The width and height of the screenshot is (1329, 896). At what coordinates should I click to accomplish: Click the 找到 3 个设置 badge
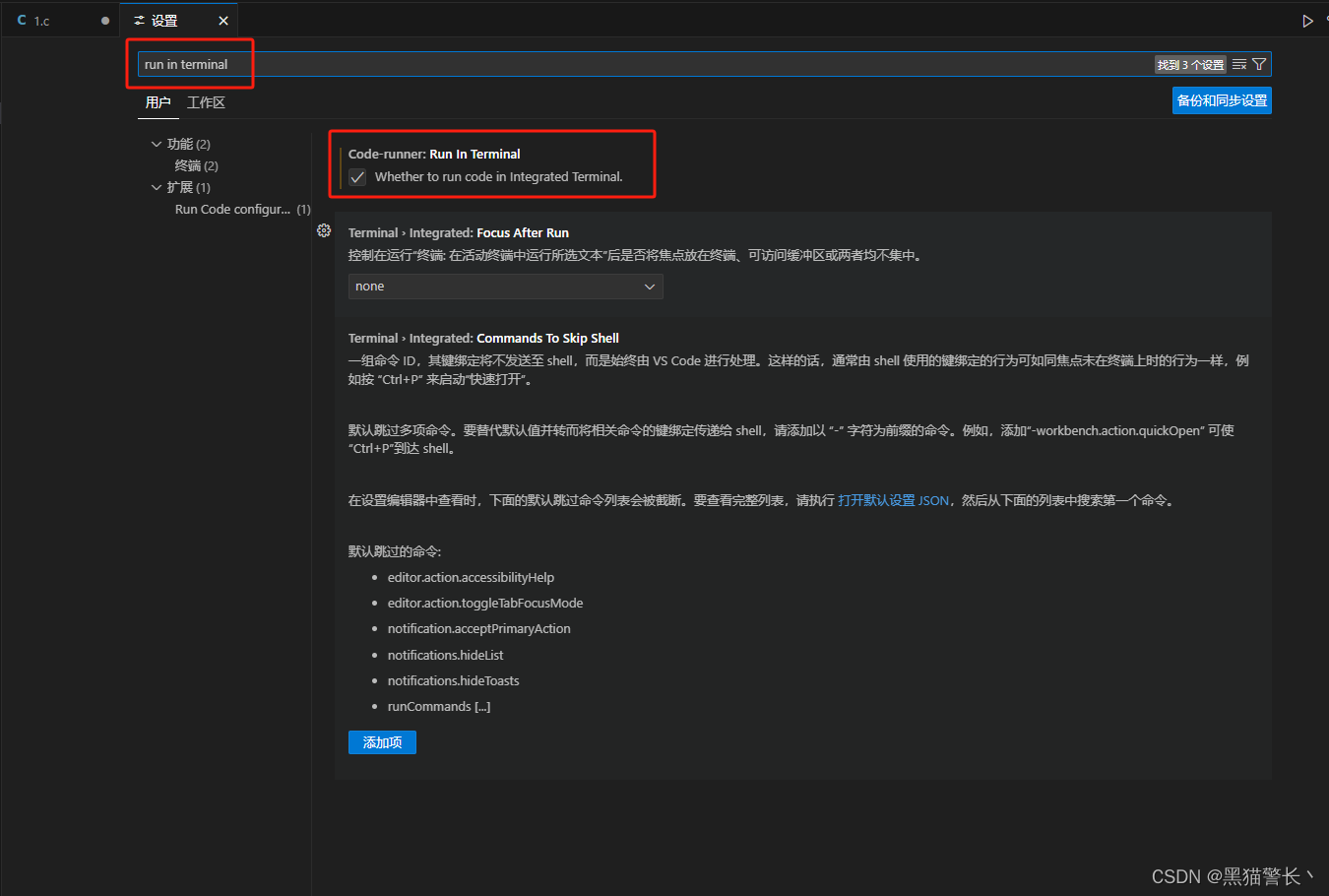(x=1190, y=64)
